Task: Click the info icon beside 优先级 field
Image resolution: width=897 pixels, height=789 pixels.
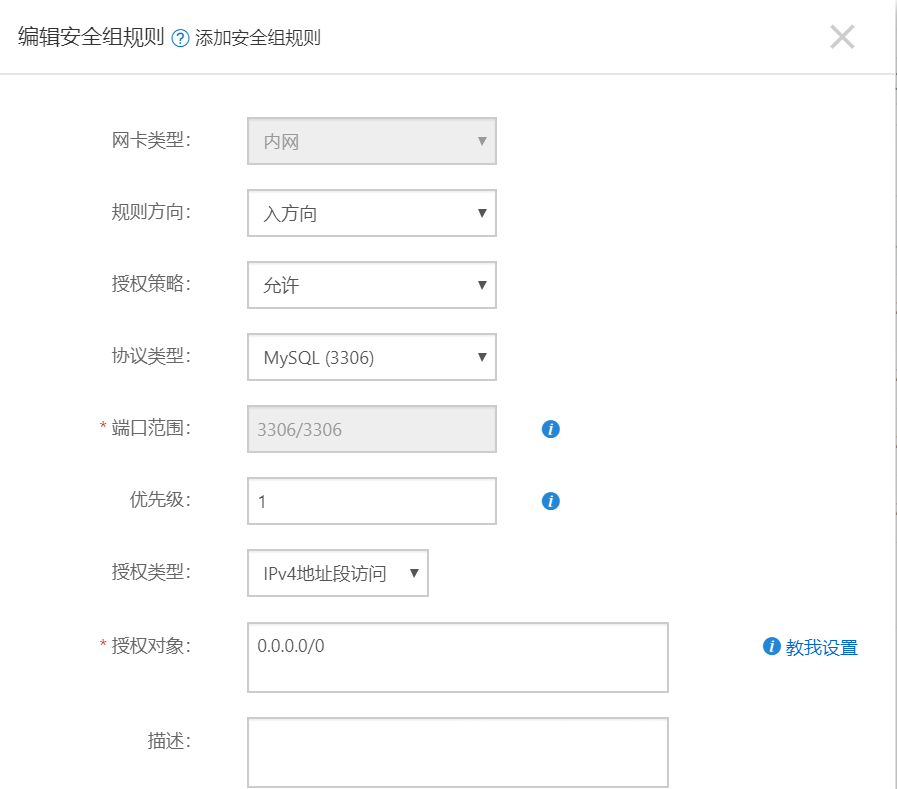Action: click(550, 501)
